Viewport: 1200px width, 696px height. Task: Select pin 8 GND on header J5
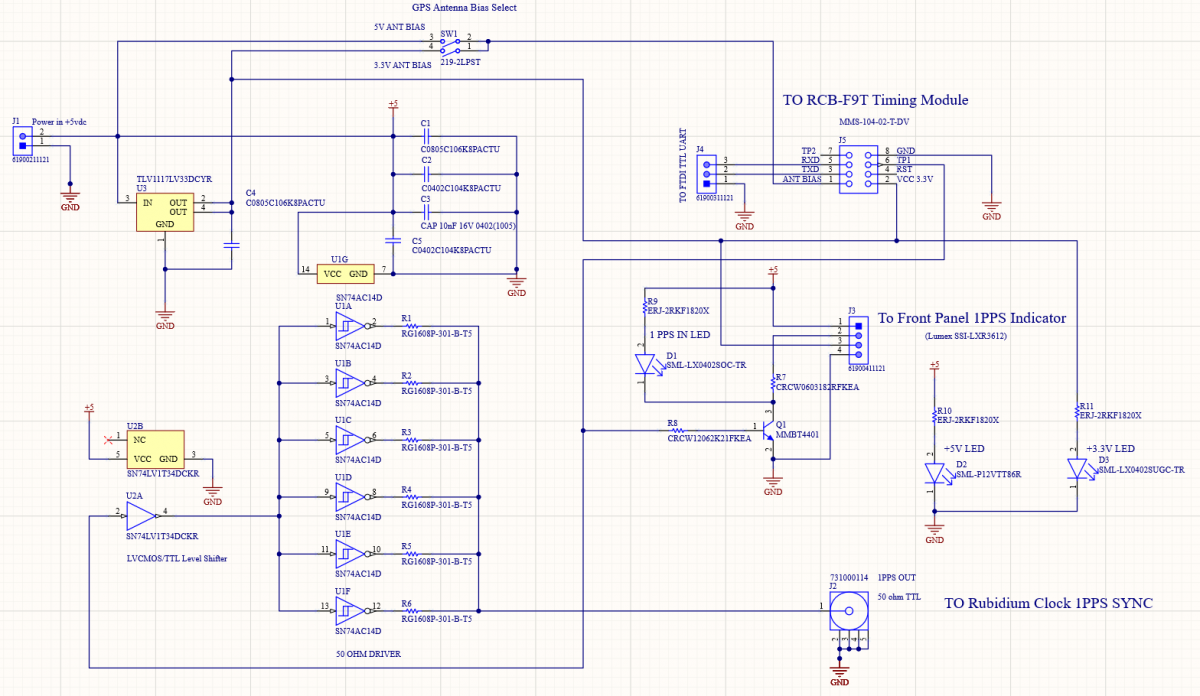(869, 155)
